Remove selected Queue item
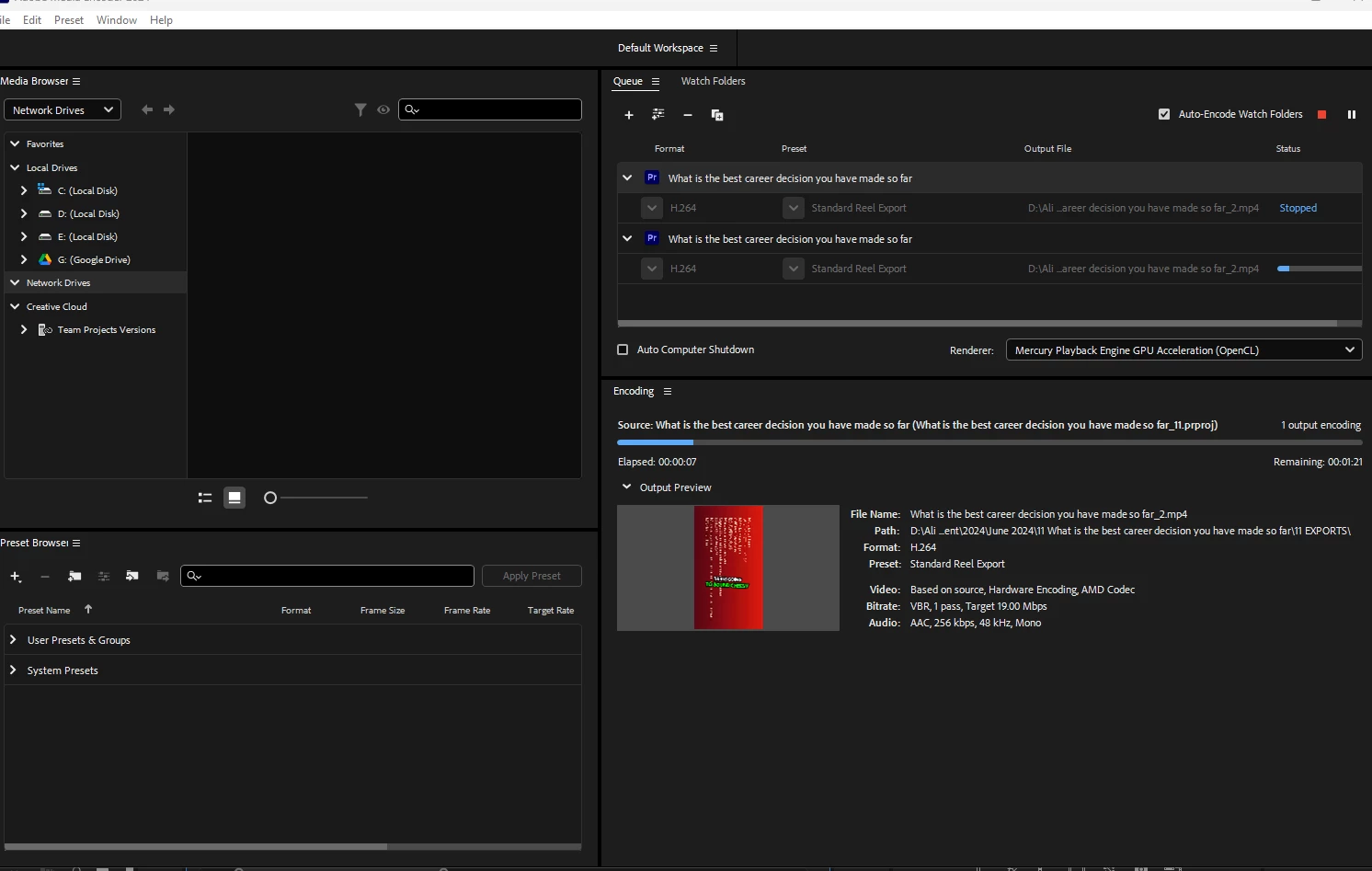 688,115
